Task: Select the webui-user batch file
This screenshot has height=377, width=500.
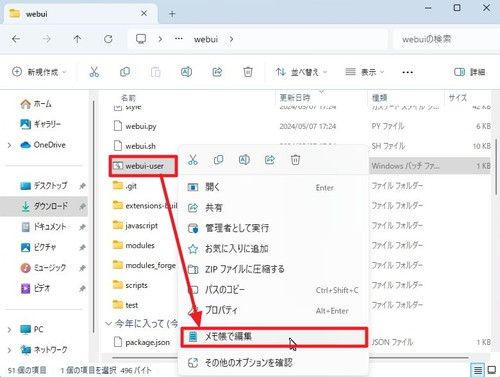Action: (143, 166)
